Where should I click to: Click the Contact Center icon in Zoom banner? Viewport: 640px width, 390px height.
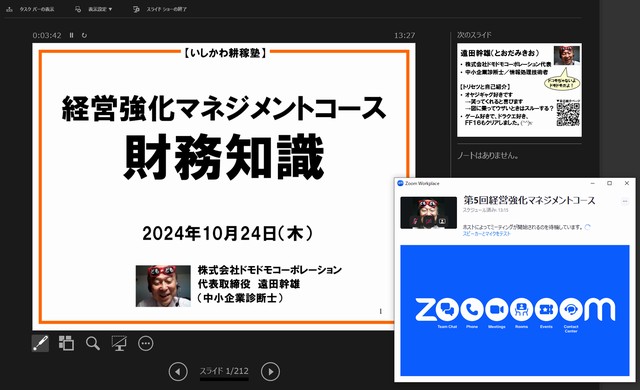[x=571, y=310]
